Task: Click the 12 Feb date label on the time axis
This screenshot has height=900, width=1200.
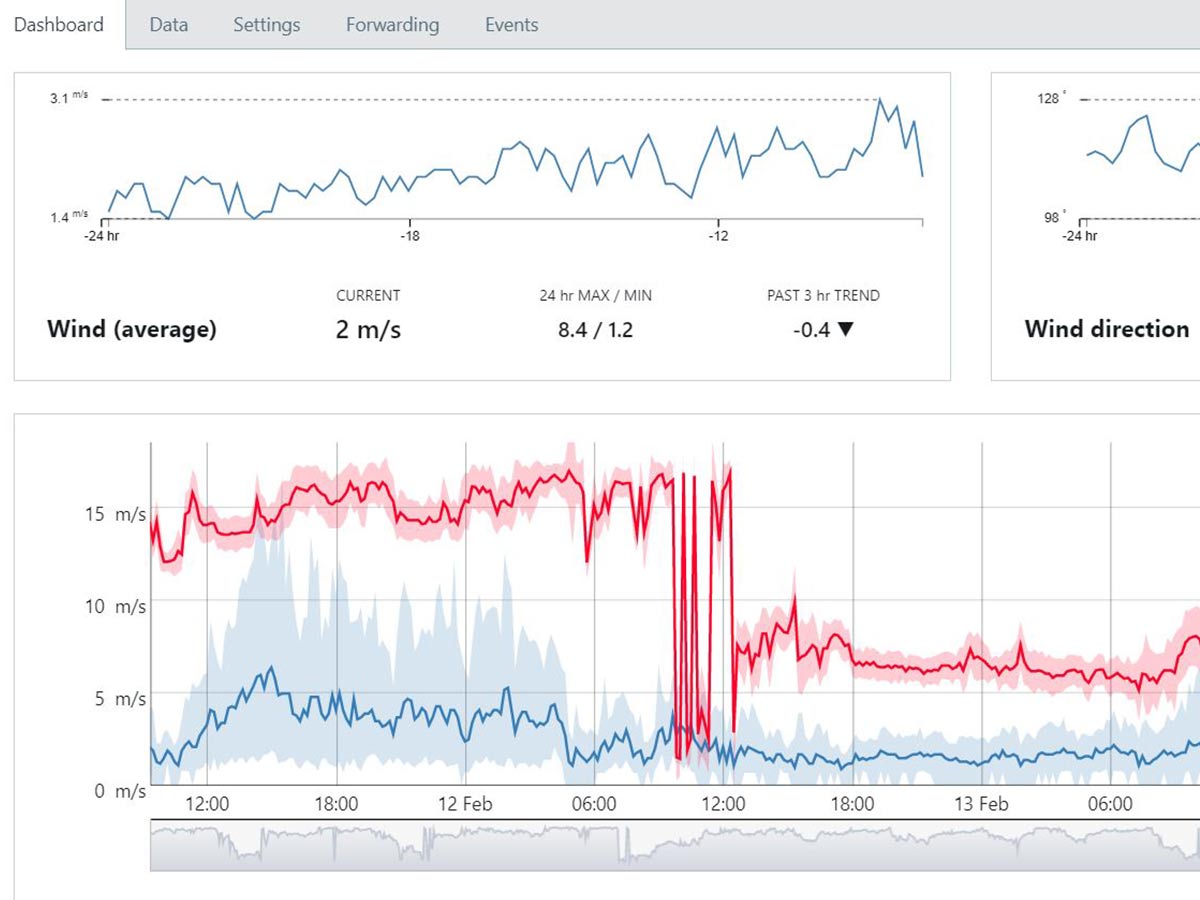Action: (464, 804)
